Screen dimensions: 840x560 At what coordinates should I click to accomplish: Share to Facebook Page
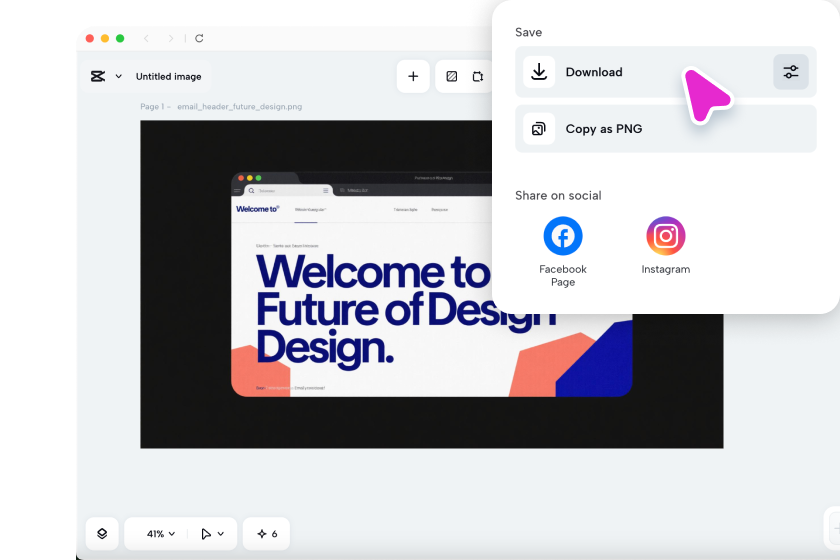(562, 252)
